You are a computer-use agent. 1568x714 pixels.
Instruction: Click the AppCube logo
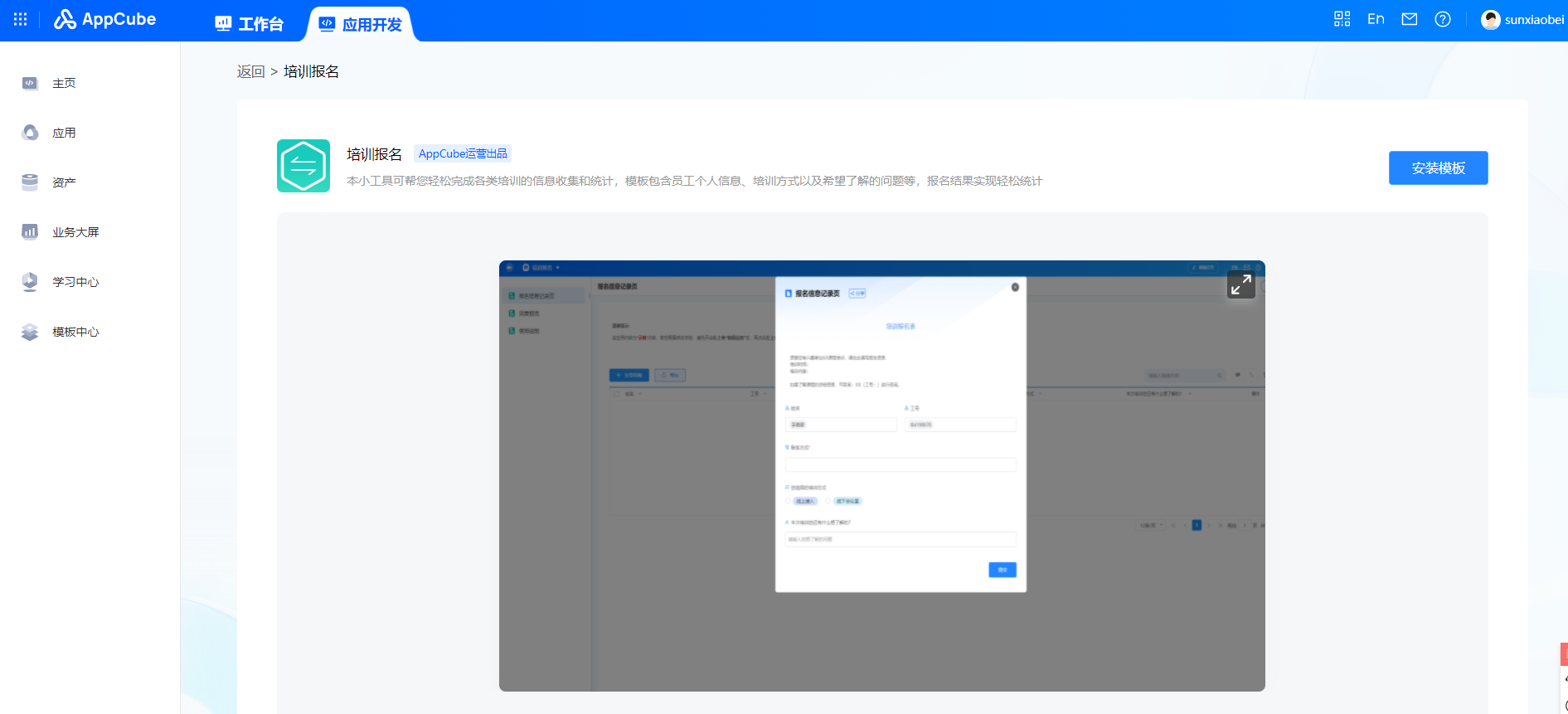click(105, 19)
